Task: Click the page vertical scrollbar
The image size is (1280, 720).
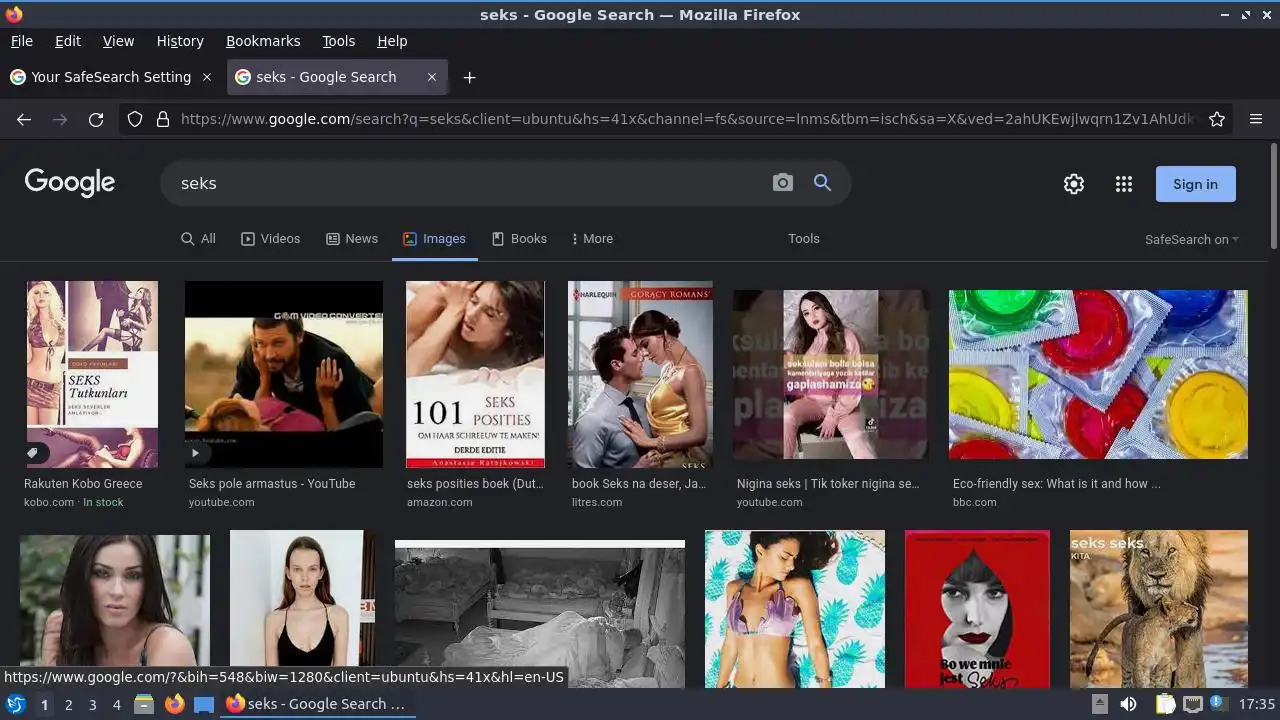Action: [x=1273, y=196]
